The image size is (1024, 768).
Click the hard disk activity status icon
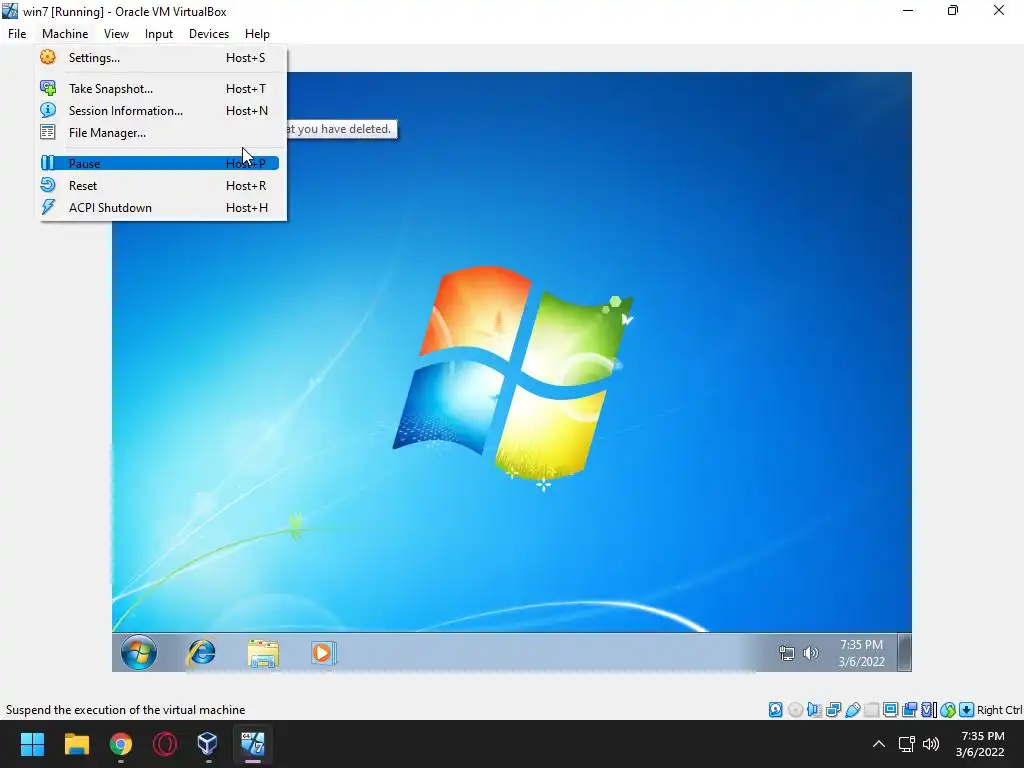click(775, 710)
